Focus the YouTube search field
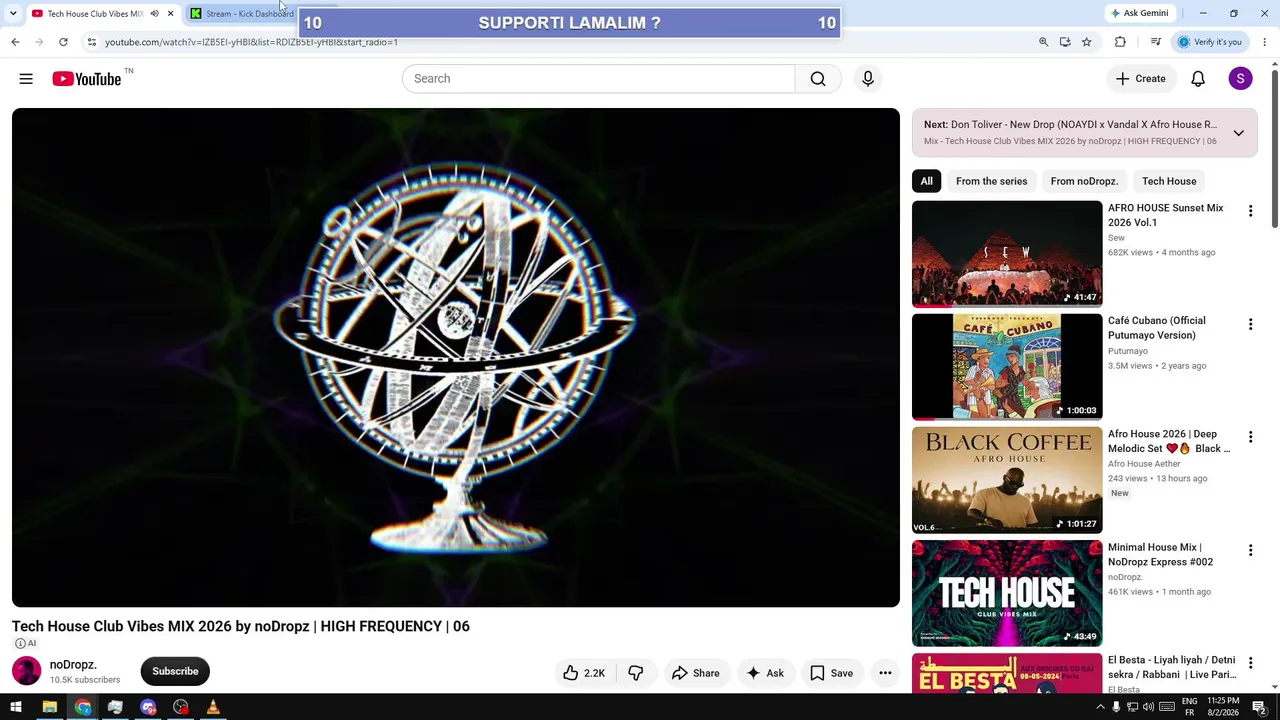1280x720 pixels. pos(598,79)
